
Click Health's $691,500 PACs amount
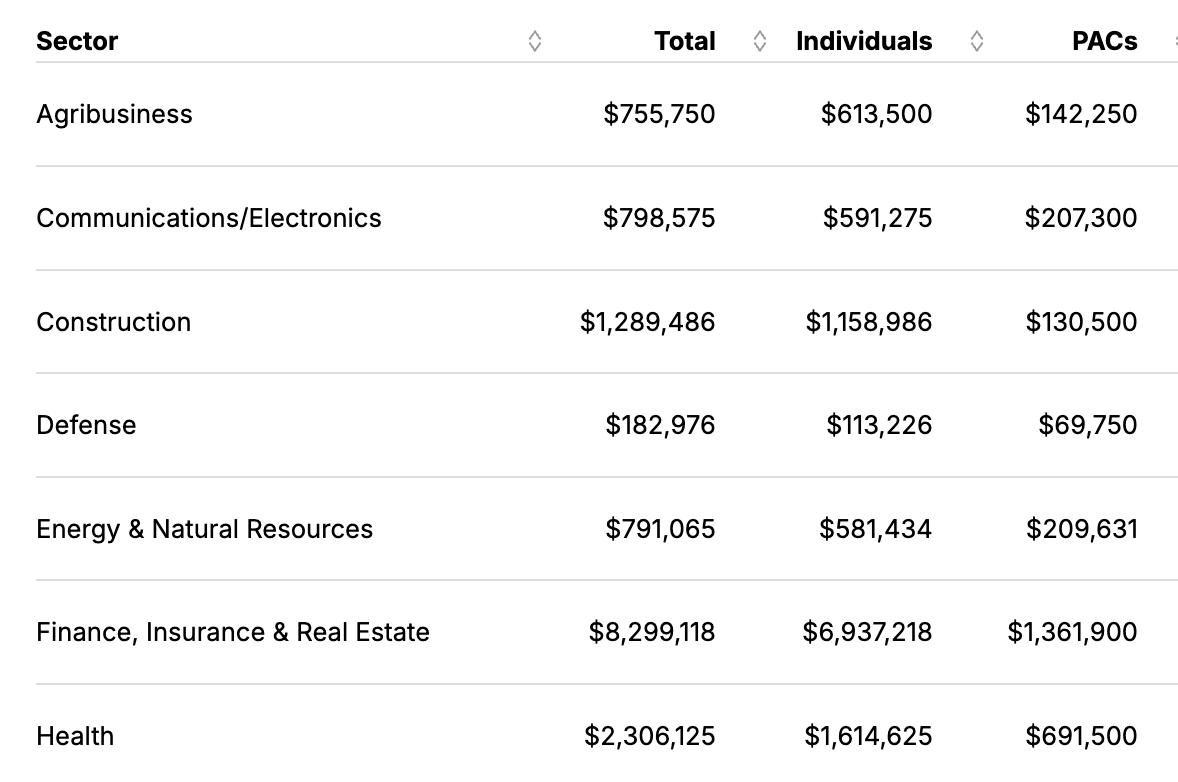tap(1081, 737)
